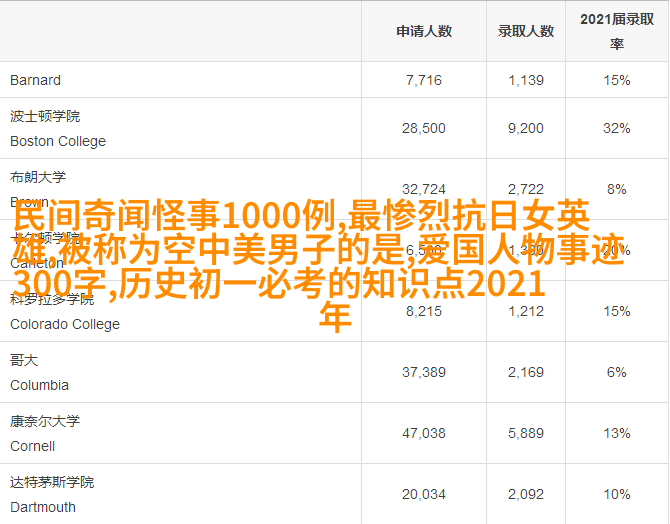Select the 哥大 school name text
The height and width of the screenshot is (524, 670).
pyautogui.click(x=24, y=360)
